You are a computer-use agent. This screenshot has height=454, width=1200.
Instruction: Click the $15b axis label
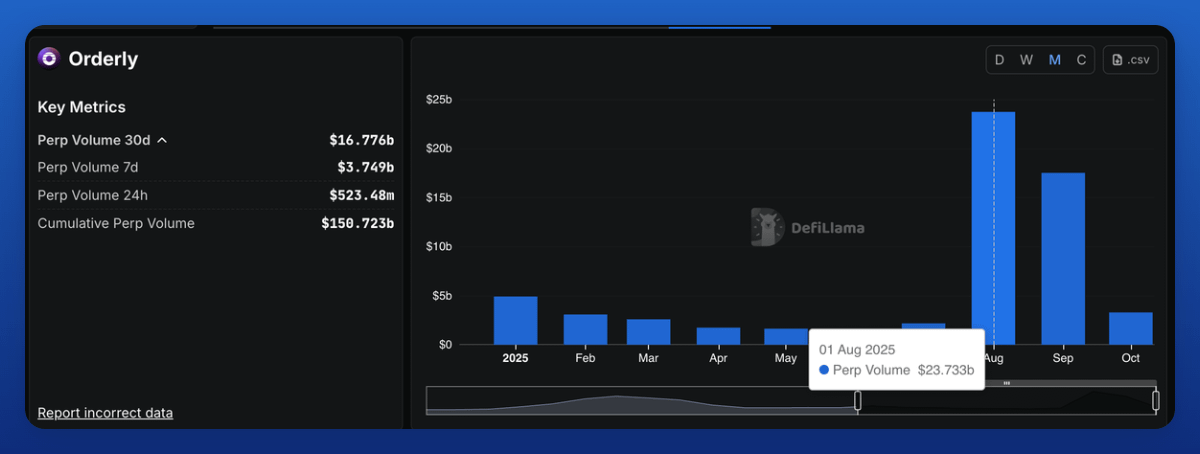(439, 197)
